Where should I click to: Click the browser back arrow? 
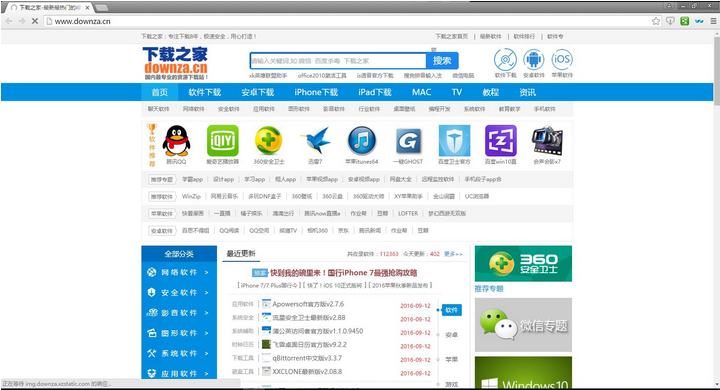[x=9, y=21]
